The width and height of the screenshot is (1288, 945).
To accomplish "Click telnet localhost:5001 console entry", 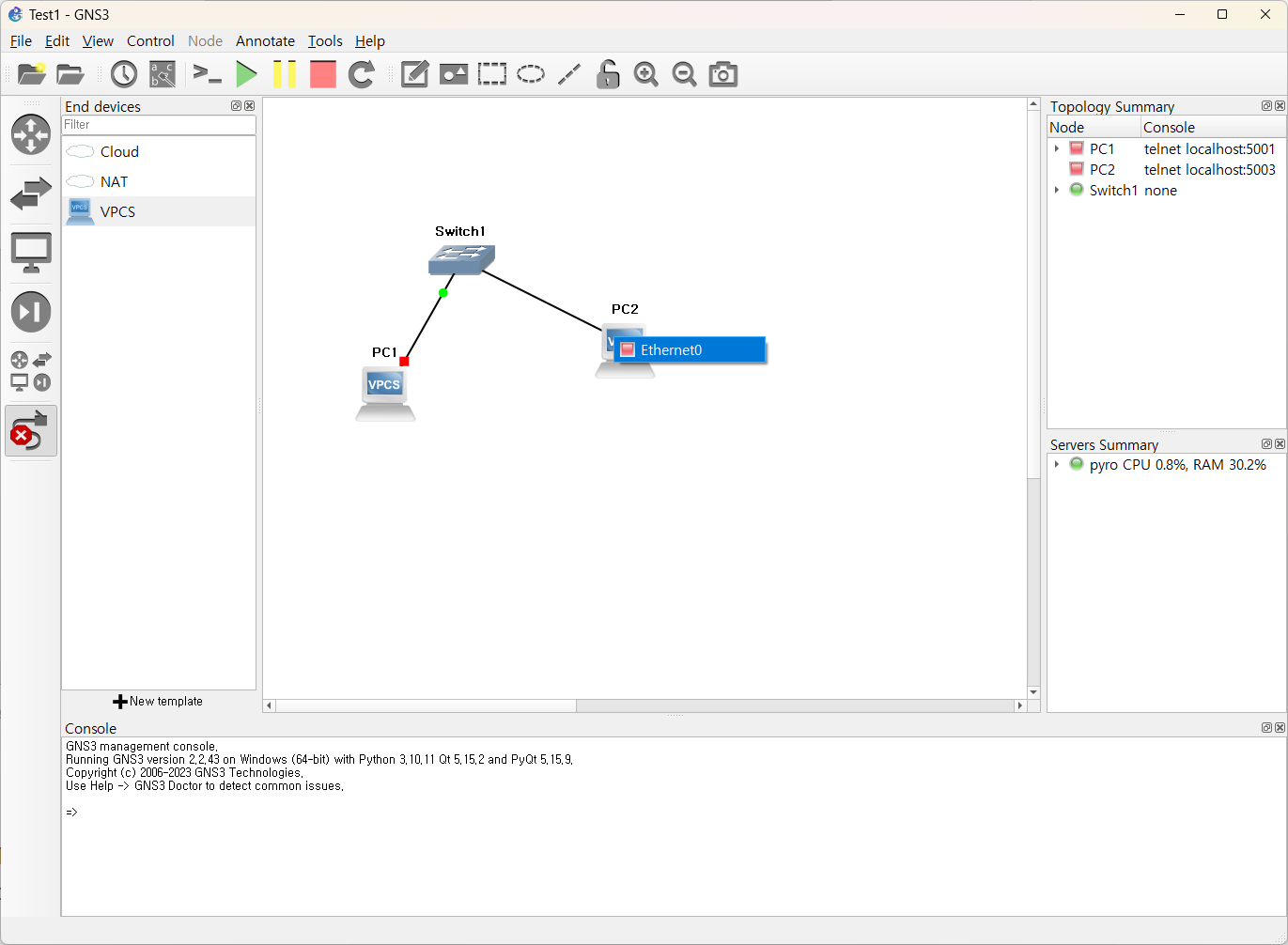I will point(1209,148).
